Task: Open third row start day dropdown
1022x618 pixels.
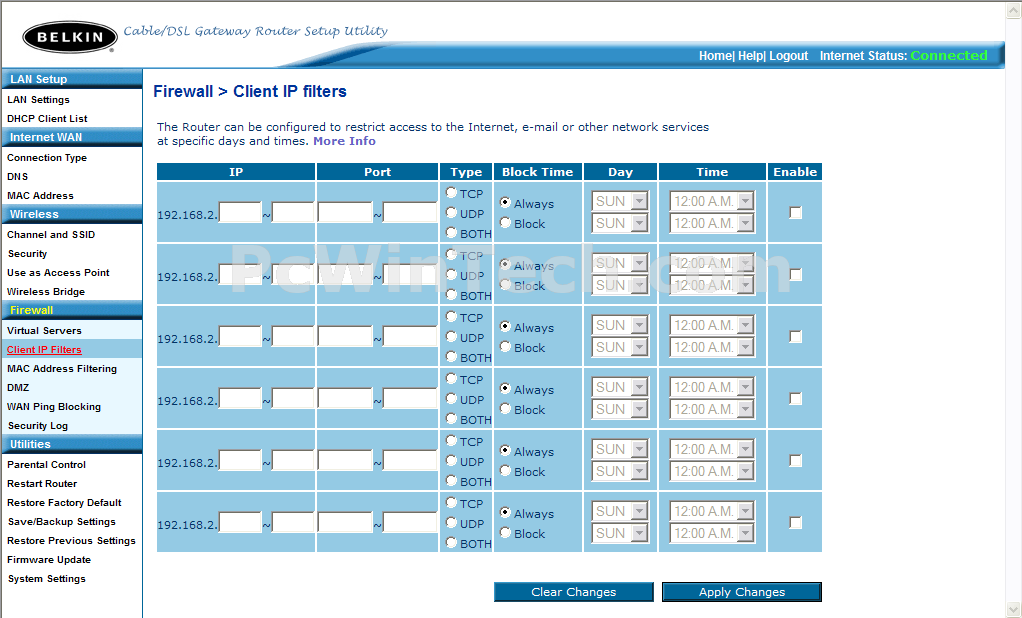Action: pos(620,325)
